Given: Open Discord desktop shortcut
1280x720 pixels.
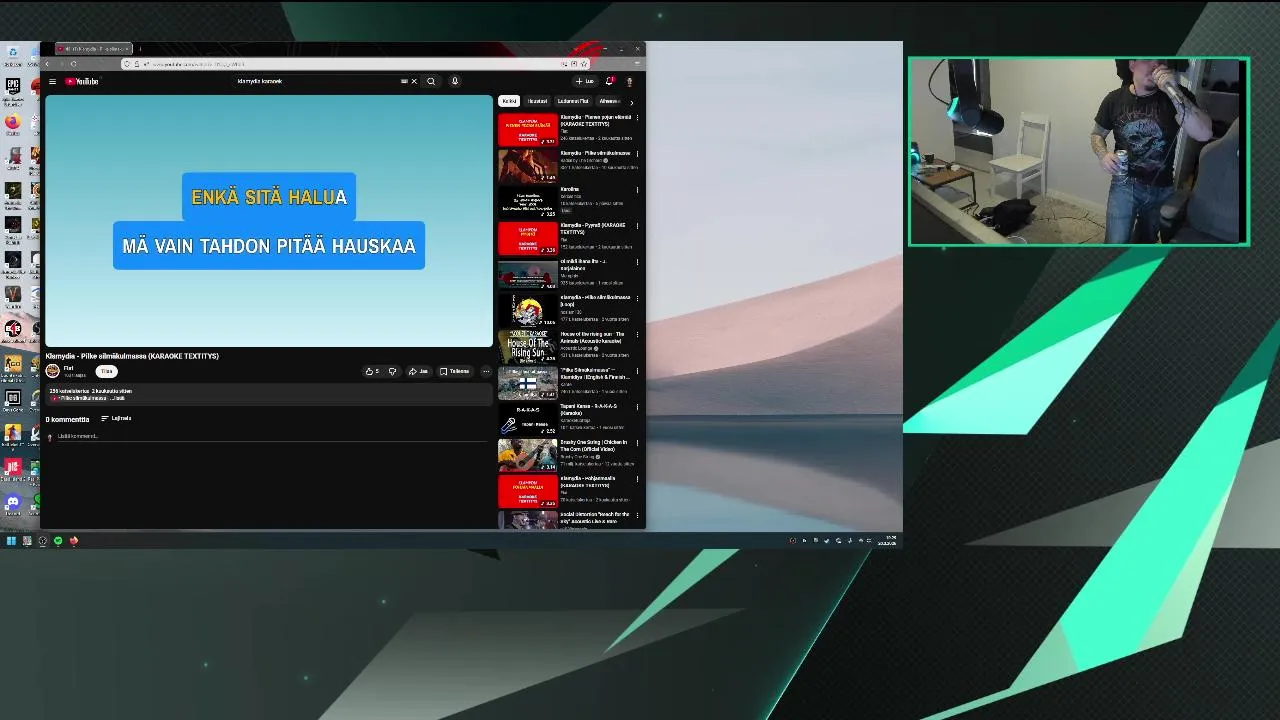Looking at the screenshot, I should (12, 503).
